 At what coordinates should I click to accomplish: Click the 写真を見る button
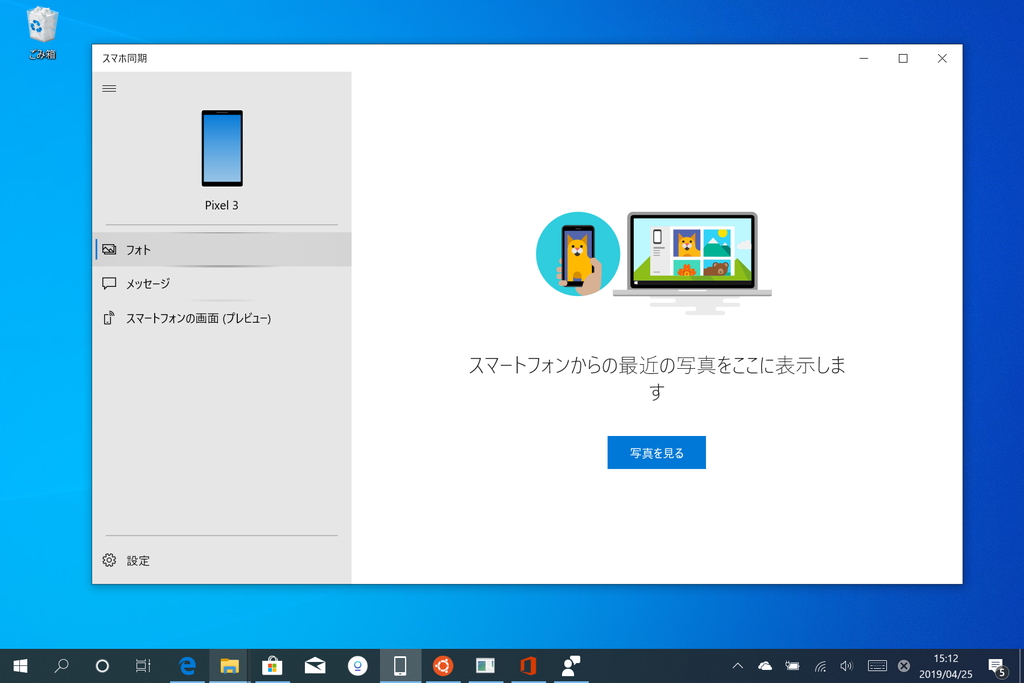click(x=656, y=452)
